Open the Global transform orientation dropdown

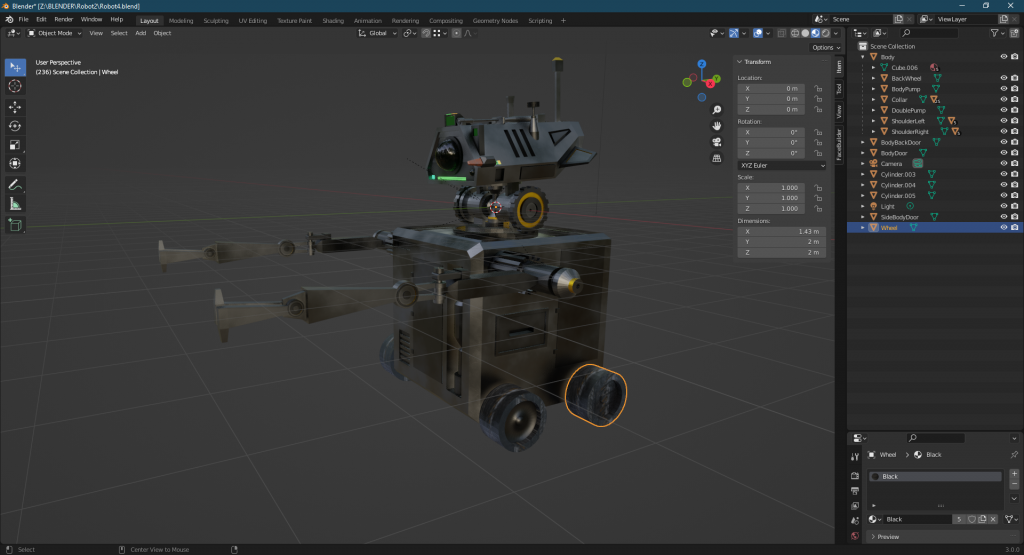(377, 33)
